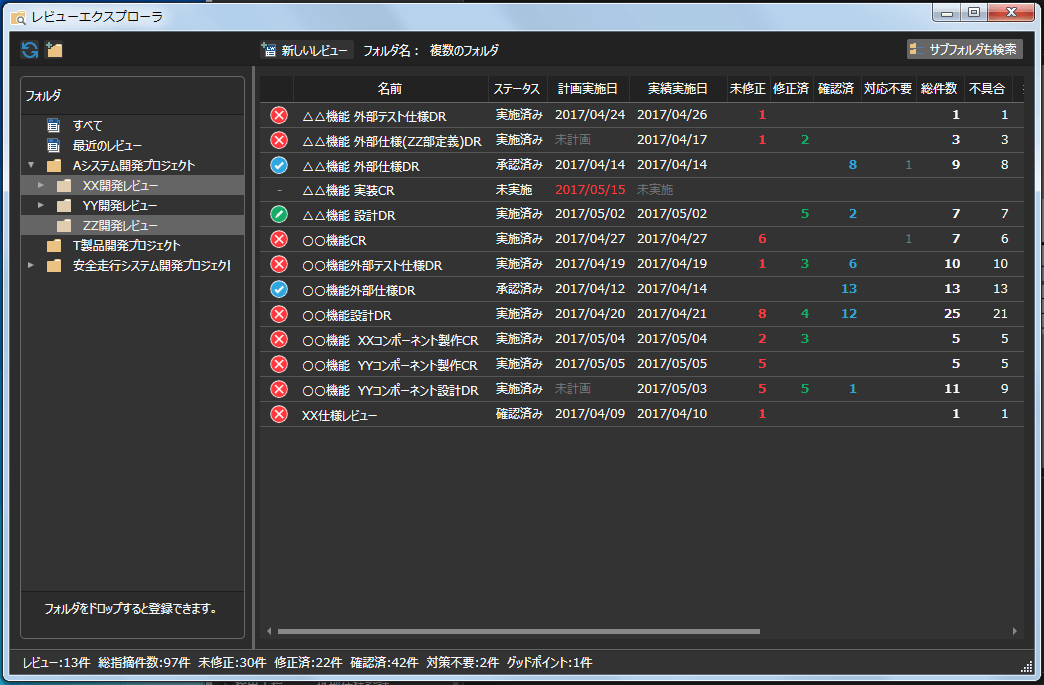Select the ZZ開発レビュー folder
This screenshot has height=685, width=1044.
(120, 226)
